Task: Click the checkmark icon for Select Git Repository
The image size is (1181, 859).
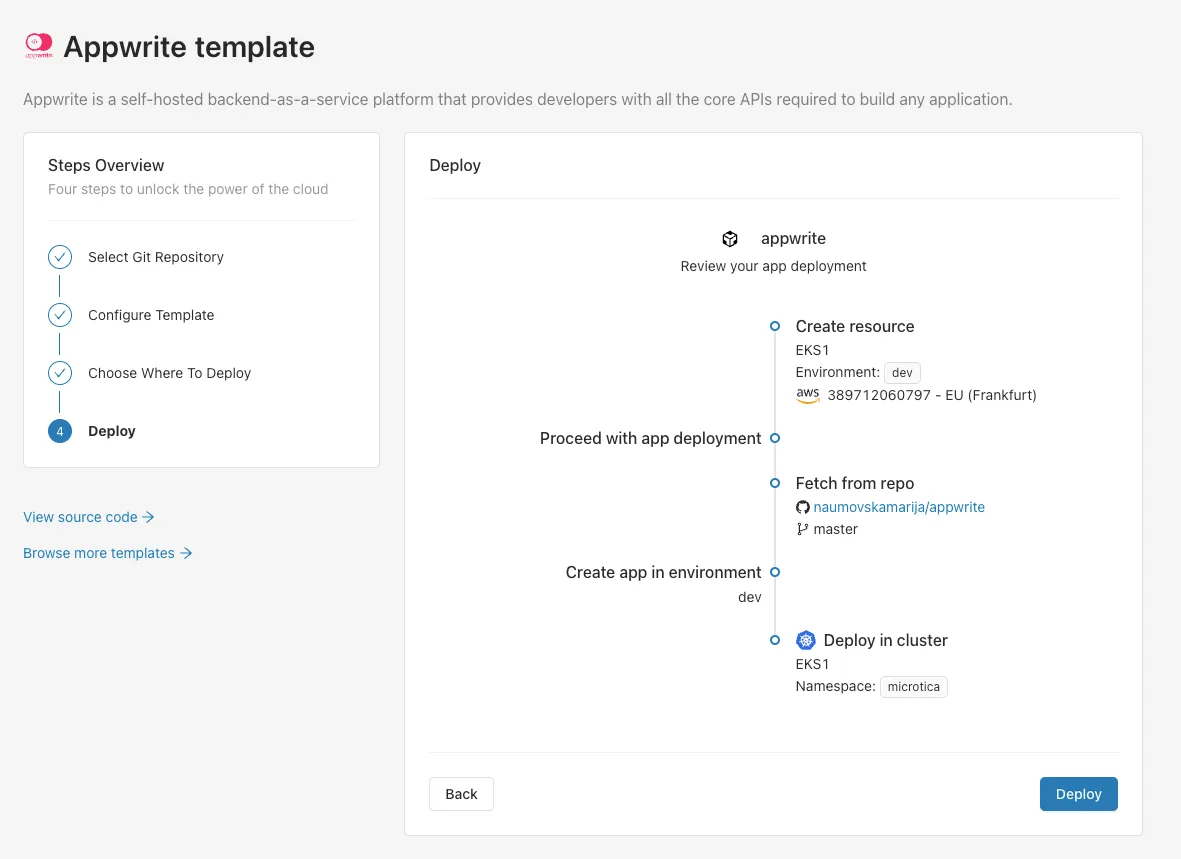Action: (x=60, y=257)
